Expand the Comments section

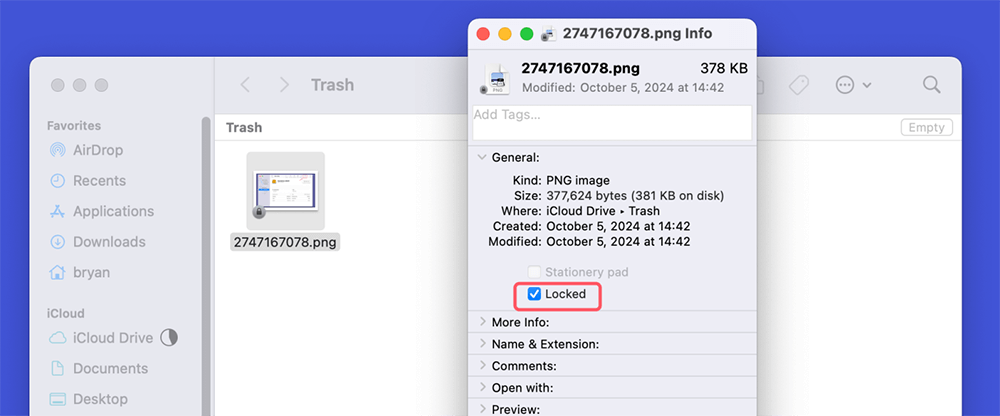tap(483, 366)
